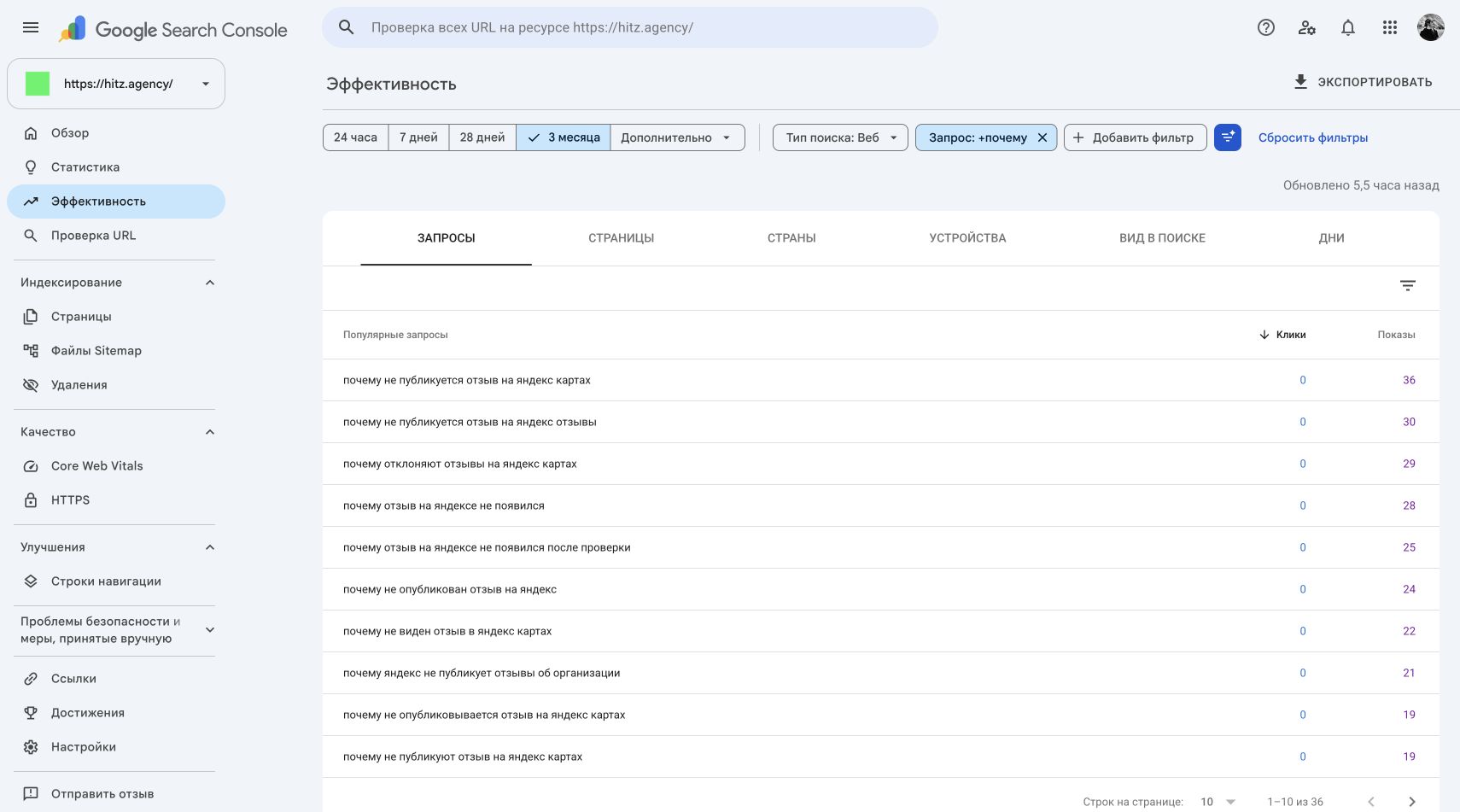Collapse the Качество section
This screenshot has height=812, width=1460.
click(210, 432)
